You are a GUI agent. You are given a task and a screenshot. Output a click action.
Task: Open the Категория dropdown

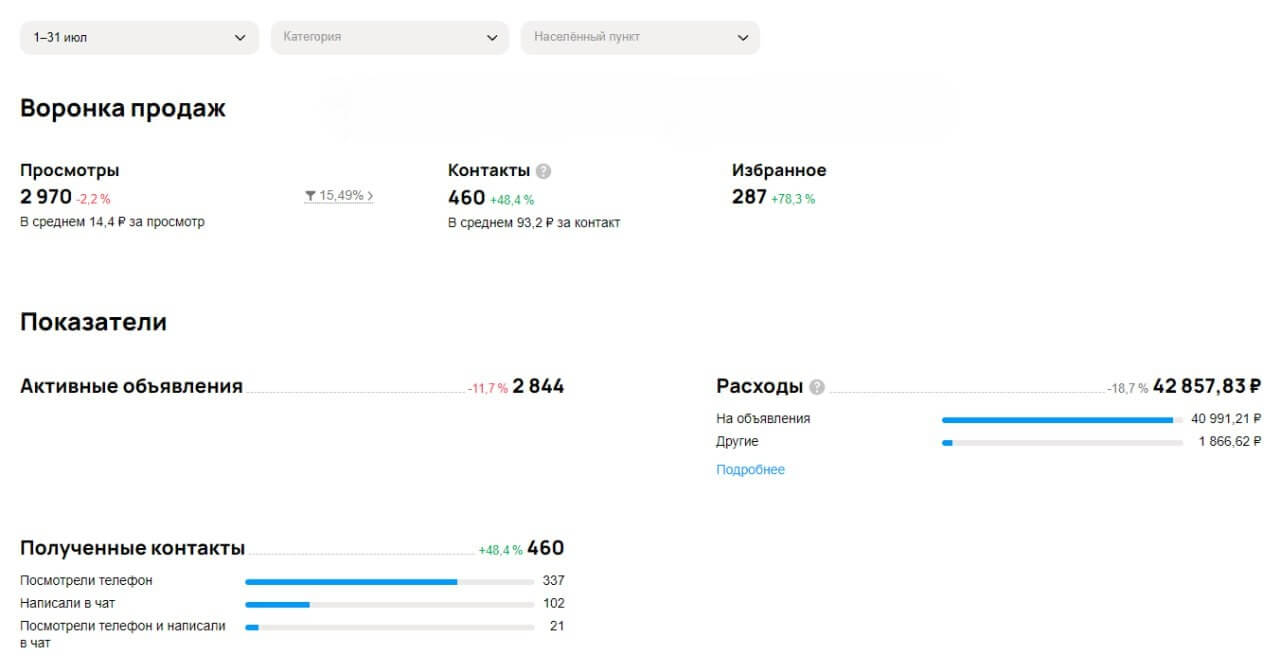[x=390, y=37]
